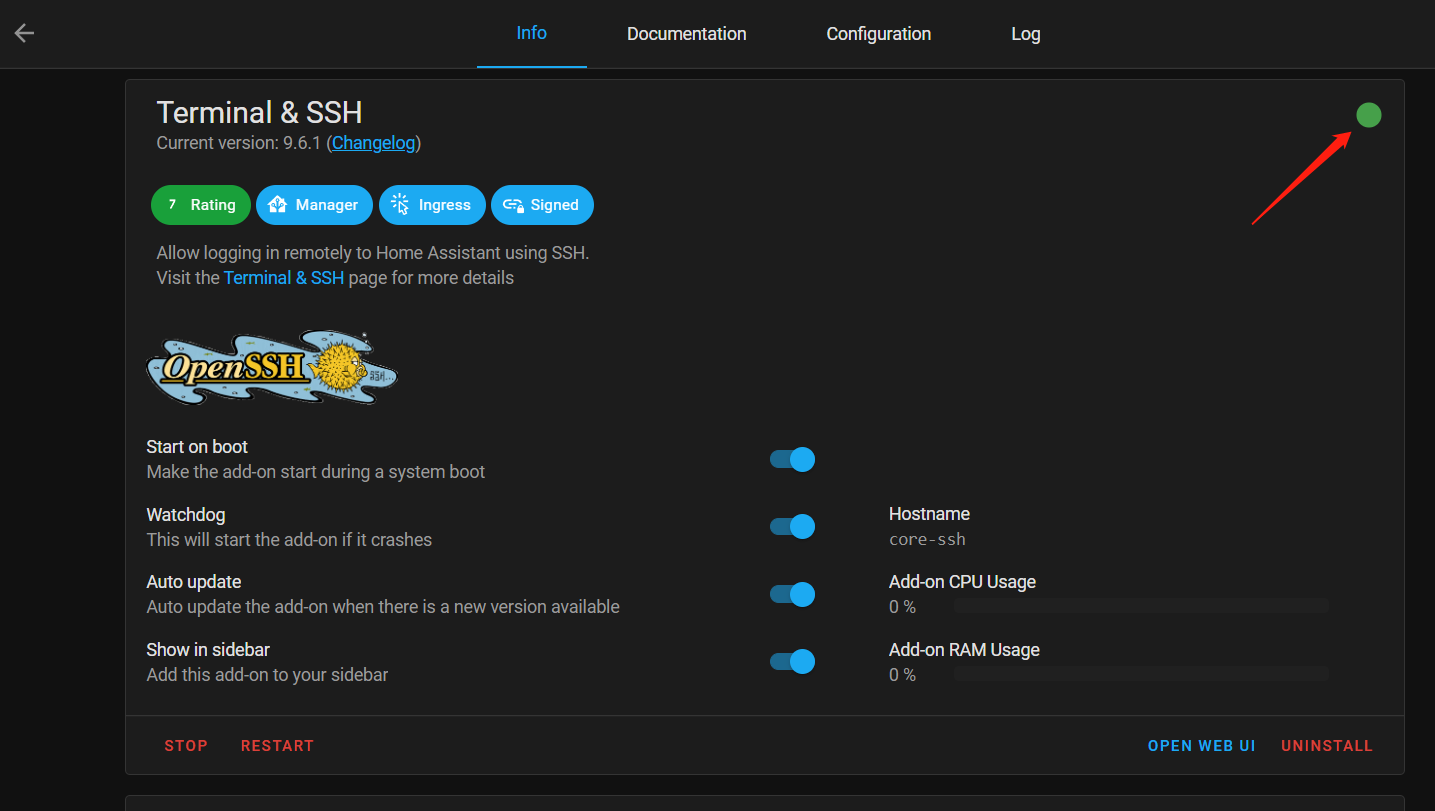Toggle the Show in sidebar switch
Screen dimensions: 1435x811
click(x=793, y=662)
